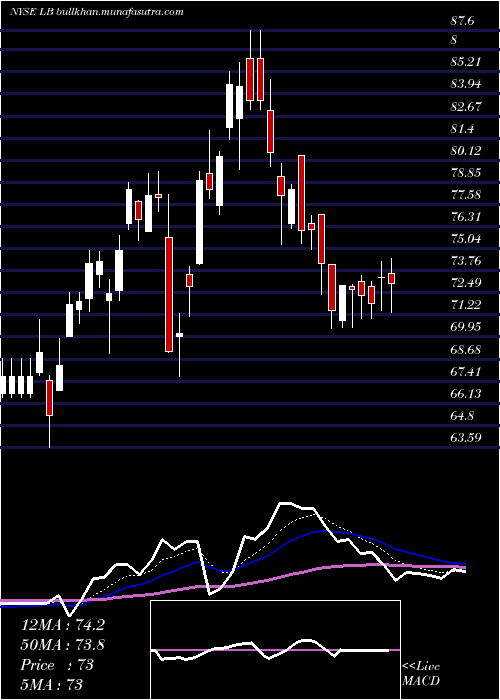Image resolution: width=500 pixels, height=700 pixels.
Task: Select the 69.95 price axis label
Action: [466, 326]
